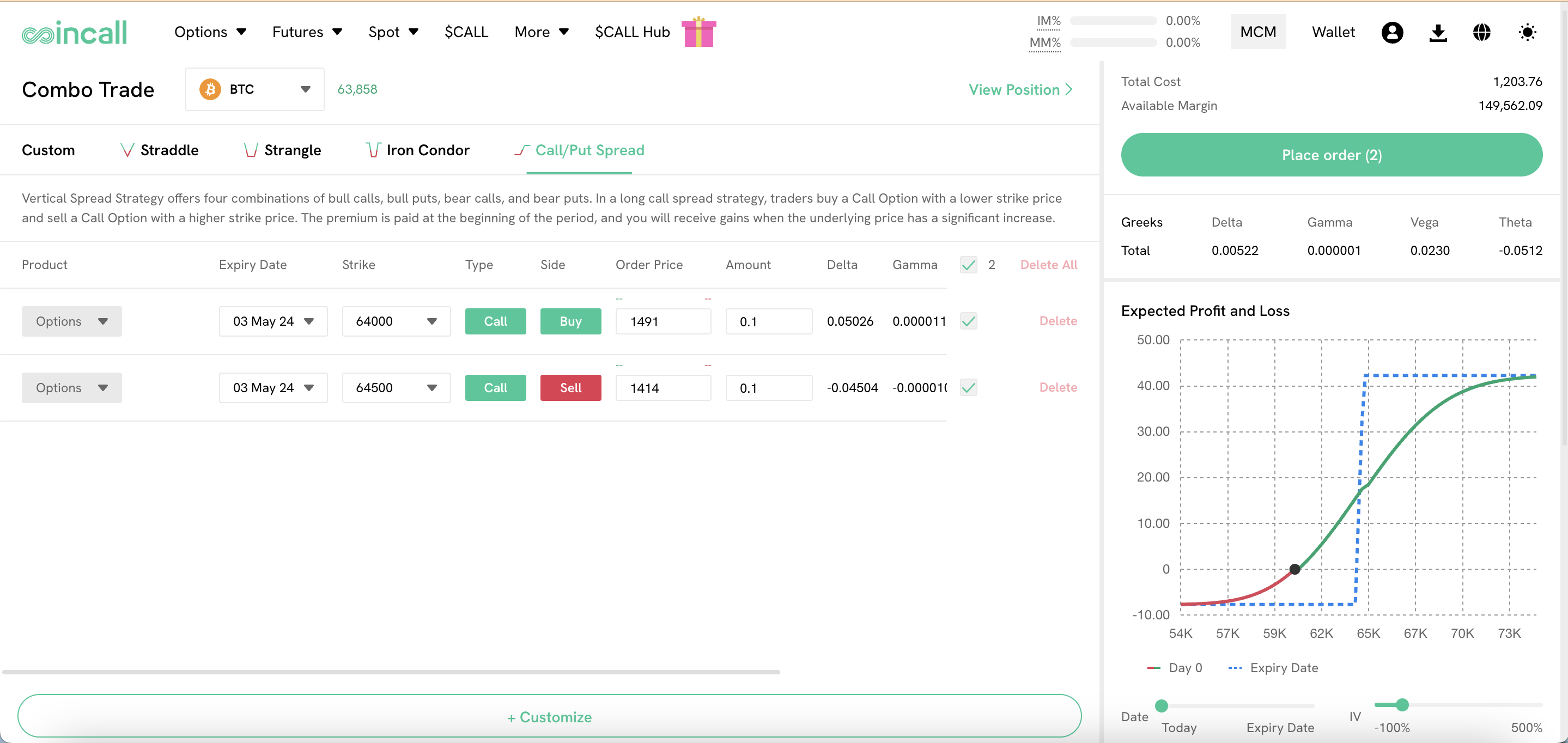
Task: Select the Iron Condor strategy icon
Action: tap(373, 150)
